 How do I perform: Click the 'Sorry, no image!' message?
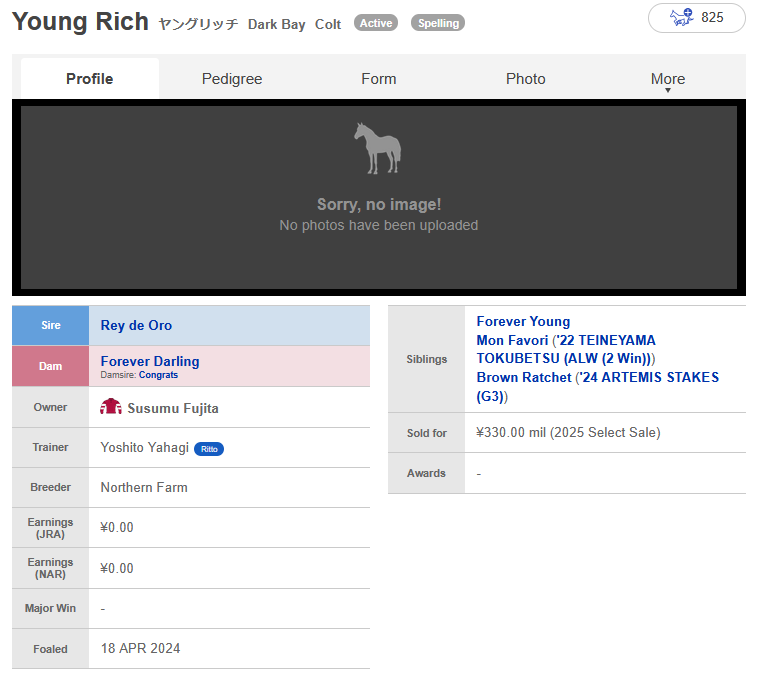tap(379, 204)
